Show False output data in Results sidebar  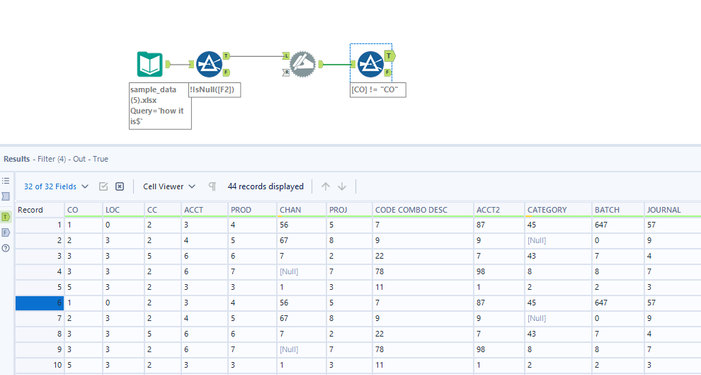6,232
